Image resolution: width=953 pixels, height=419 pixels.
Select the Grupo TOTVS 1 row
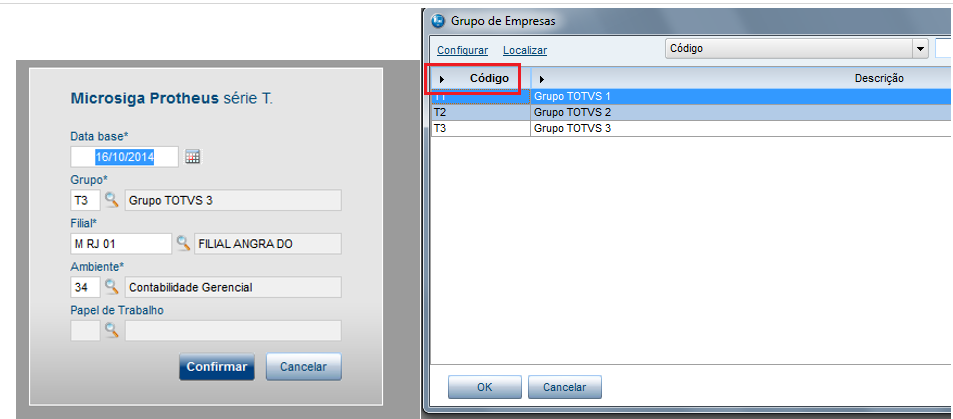pos(692,96)
